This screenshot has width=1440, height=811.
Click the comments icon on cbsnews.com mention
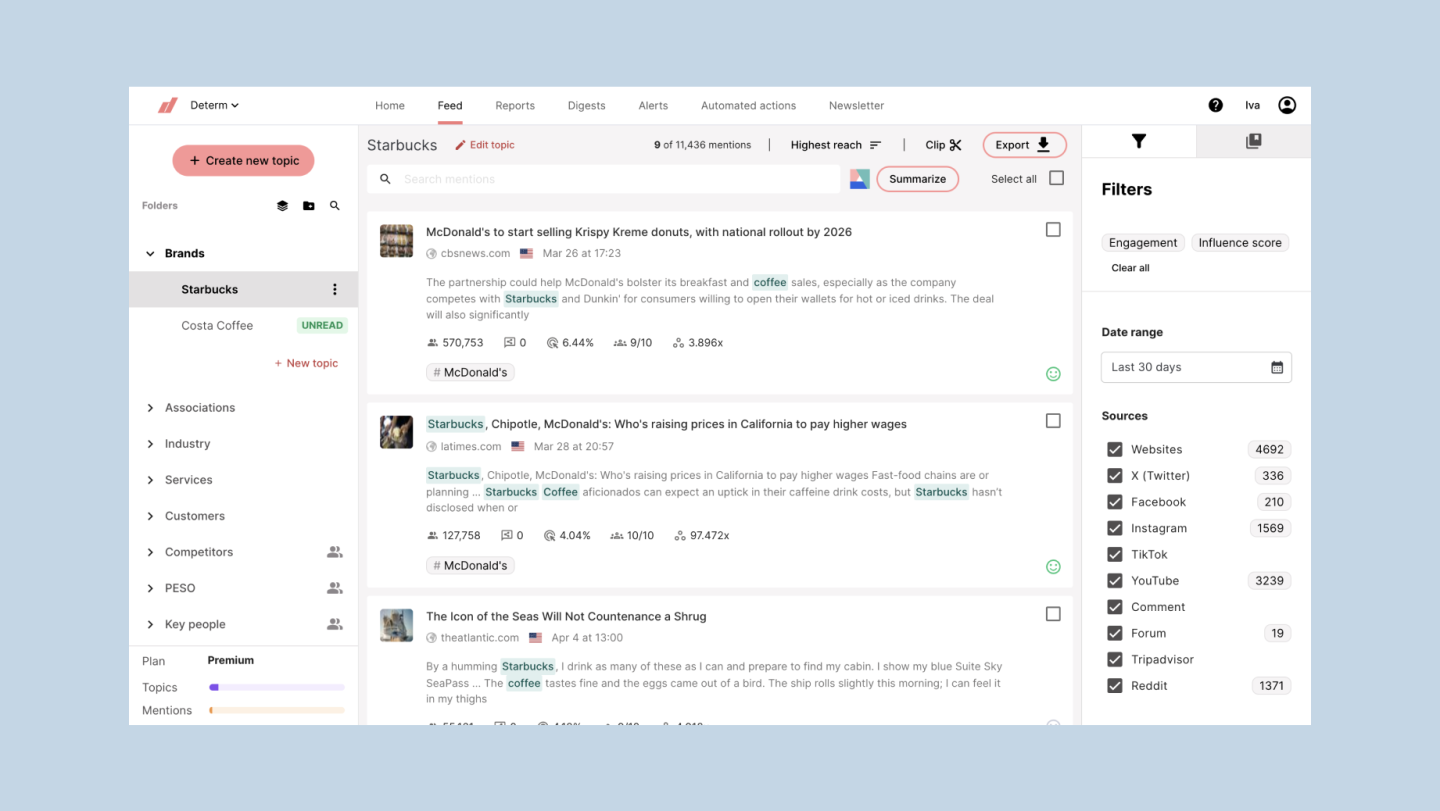(x=509, y=343)
